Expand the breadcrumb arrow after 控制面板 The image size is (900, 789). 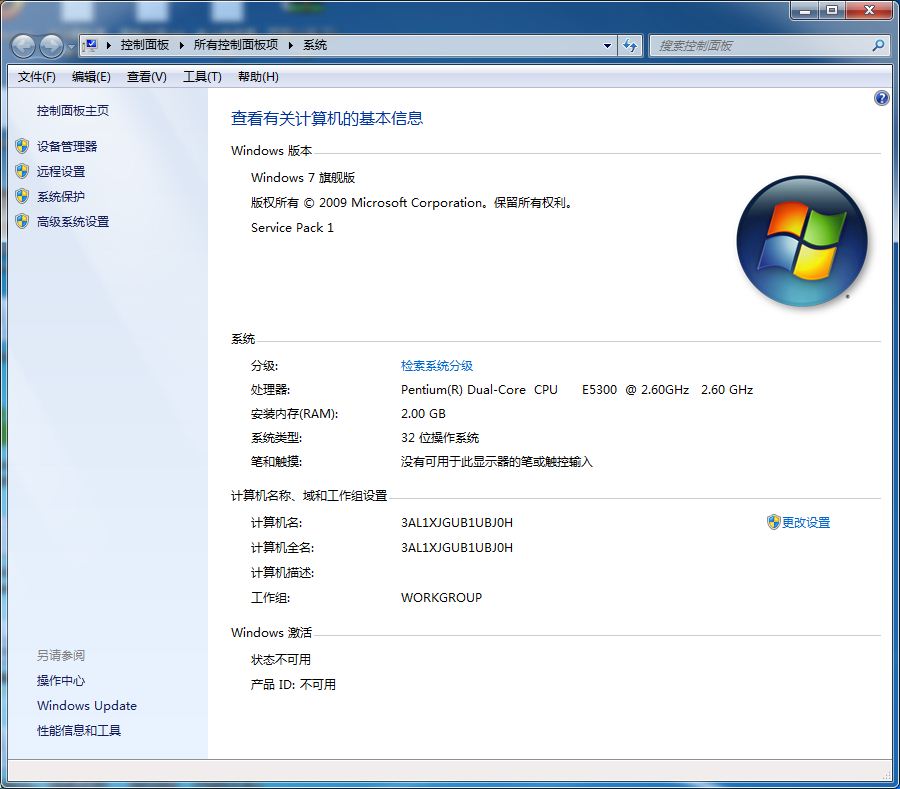point(181,45)
